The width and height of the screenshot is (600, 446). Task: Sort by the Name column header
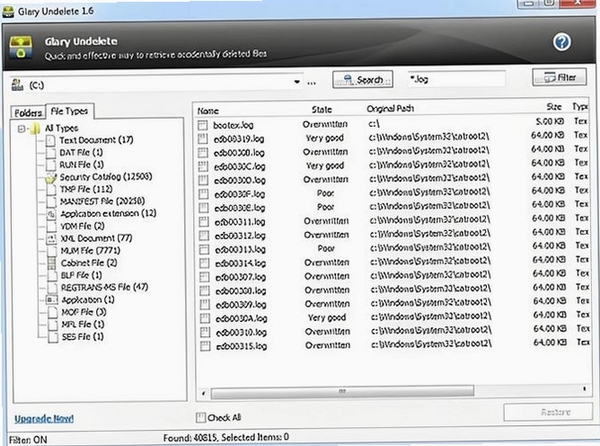[208, 111]
